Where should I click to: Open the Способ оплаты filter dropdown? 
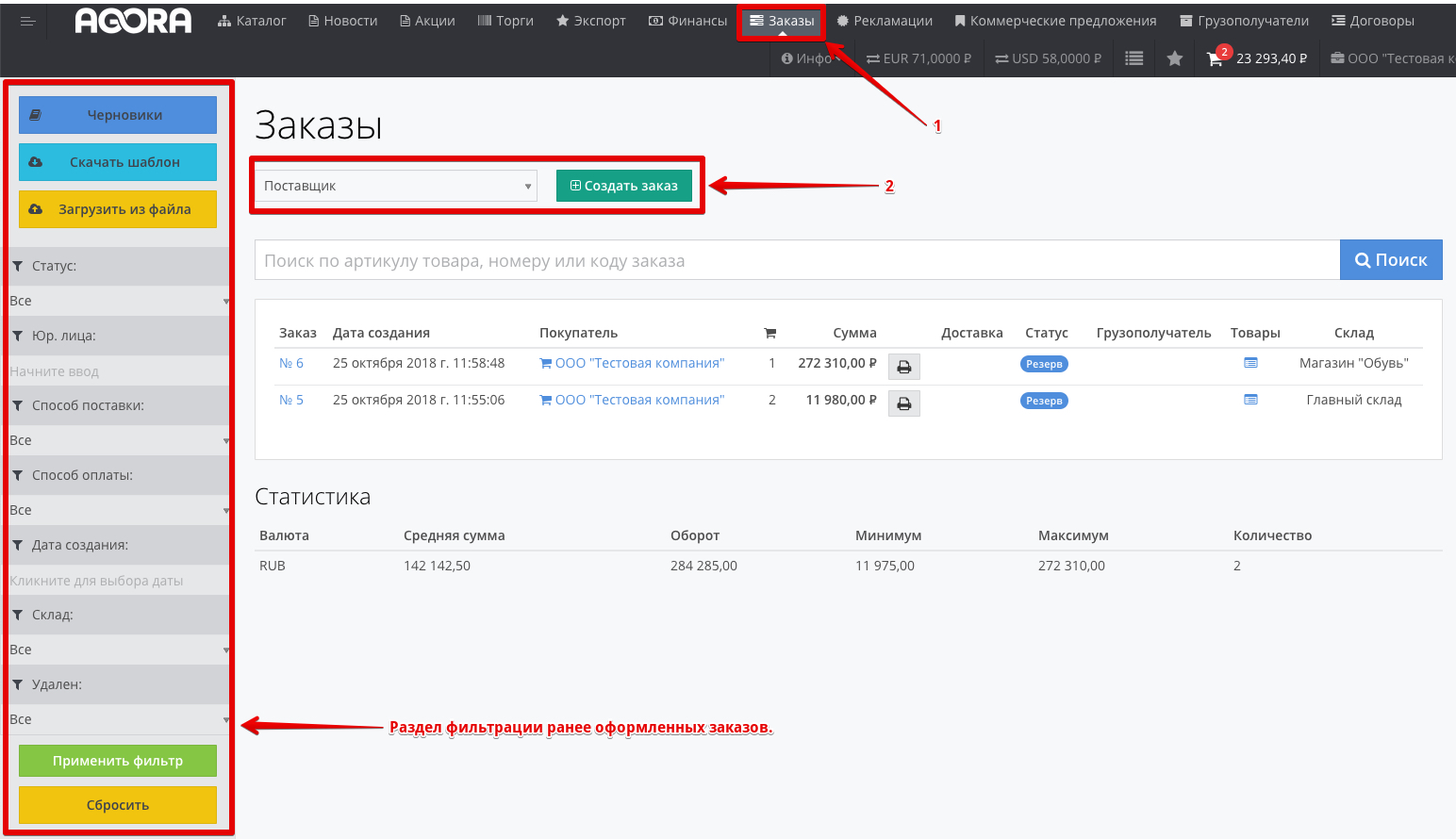pos(118,510)
